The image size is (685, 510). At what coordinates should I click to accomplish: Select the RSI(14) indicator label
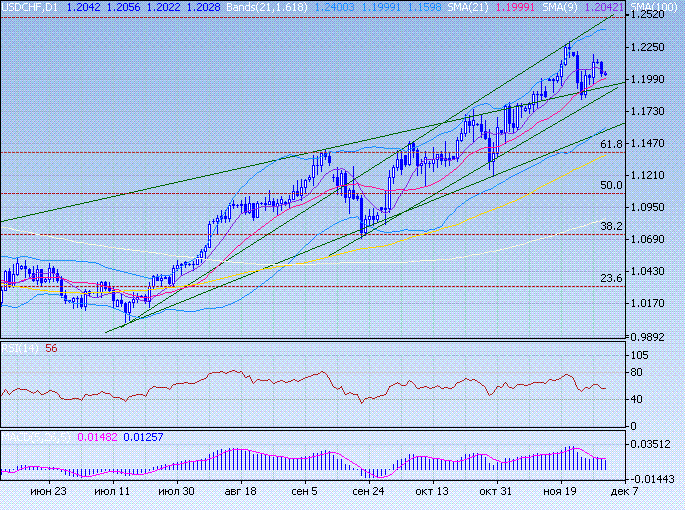click(19, 348)
